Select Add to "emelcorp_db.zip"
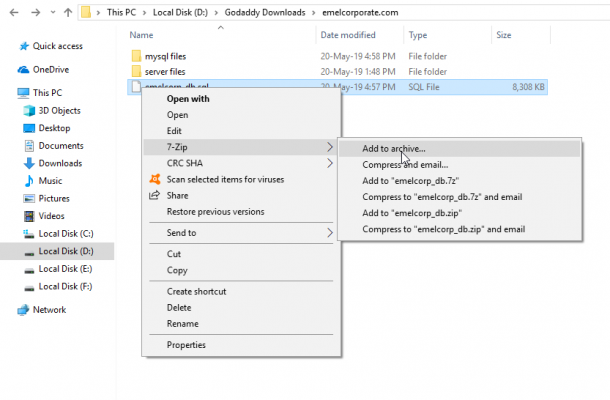 pos(413,213)
